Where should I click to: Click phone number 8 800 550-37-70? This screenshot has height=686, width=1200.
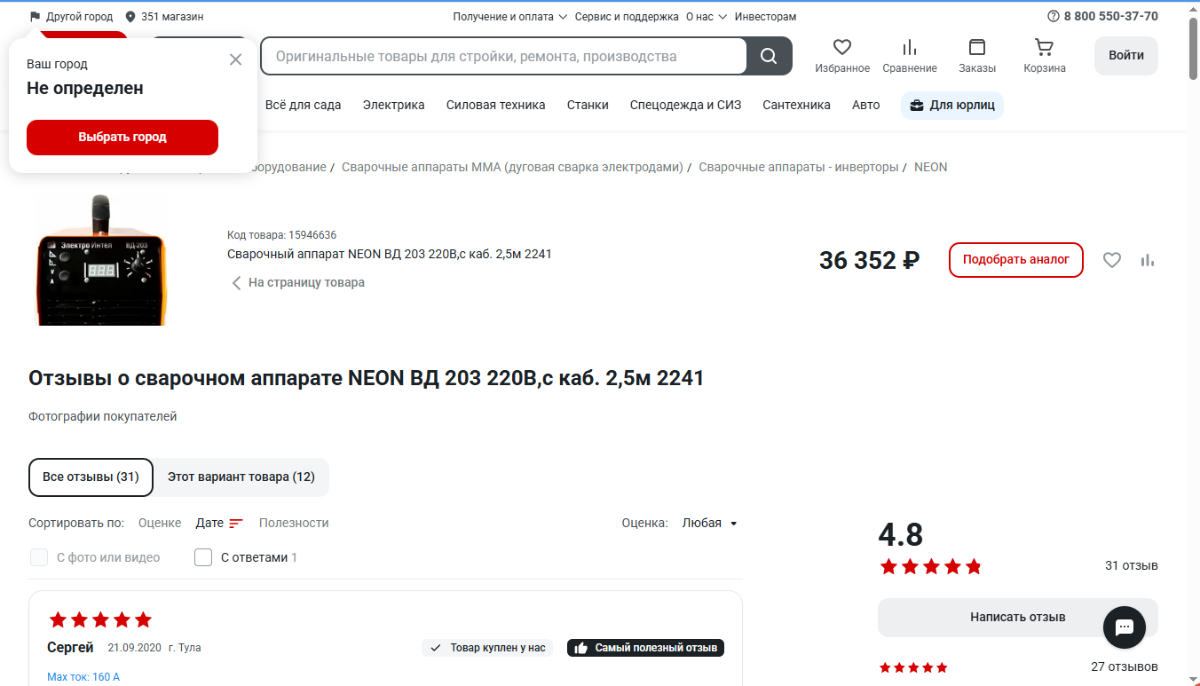tap(1111, 16)
